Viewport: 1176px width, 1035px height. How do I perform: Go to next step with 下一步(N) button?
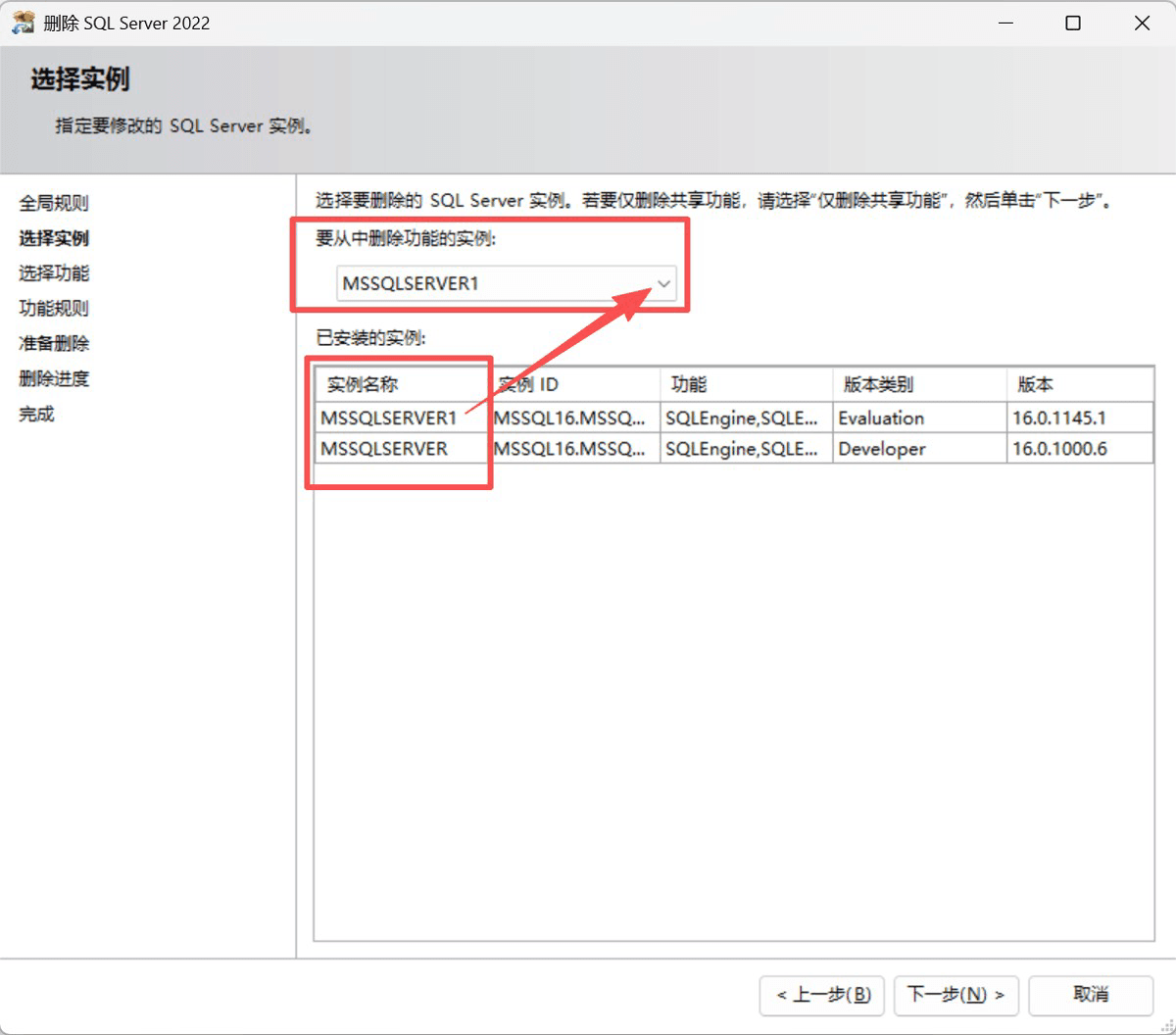coord(955,995)
